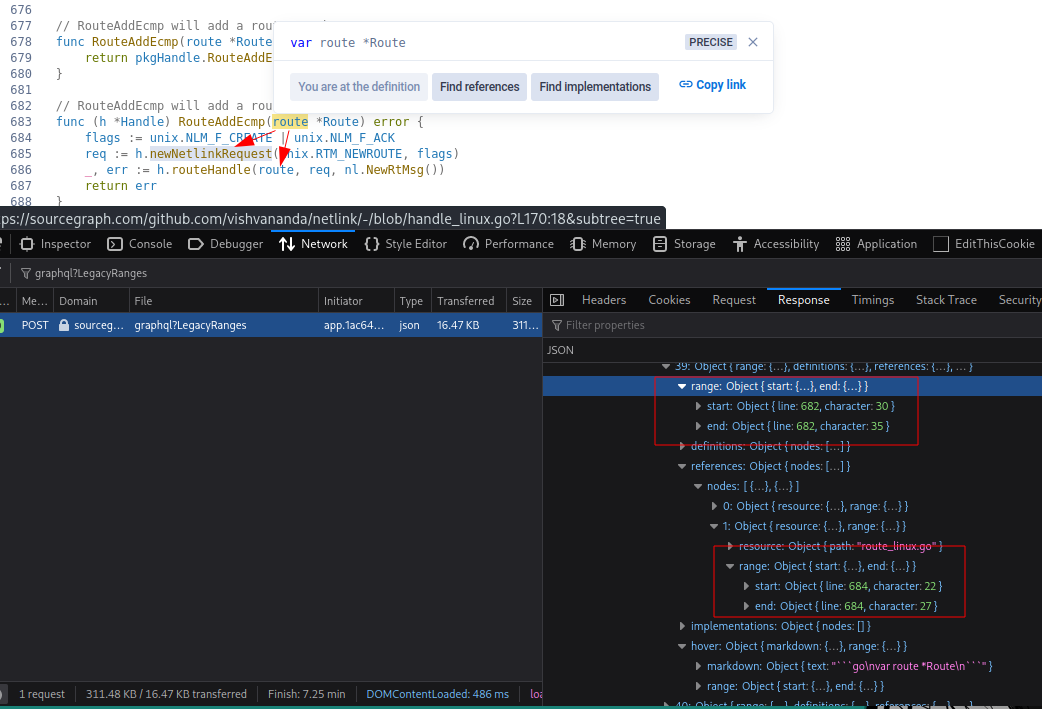Switch to the Debugger tab
Screen dimensions: 1042x709
pyautogui.click(x=226, y=244)
